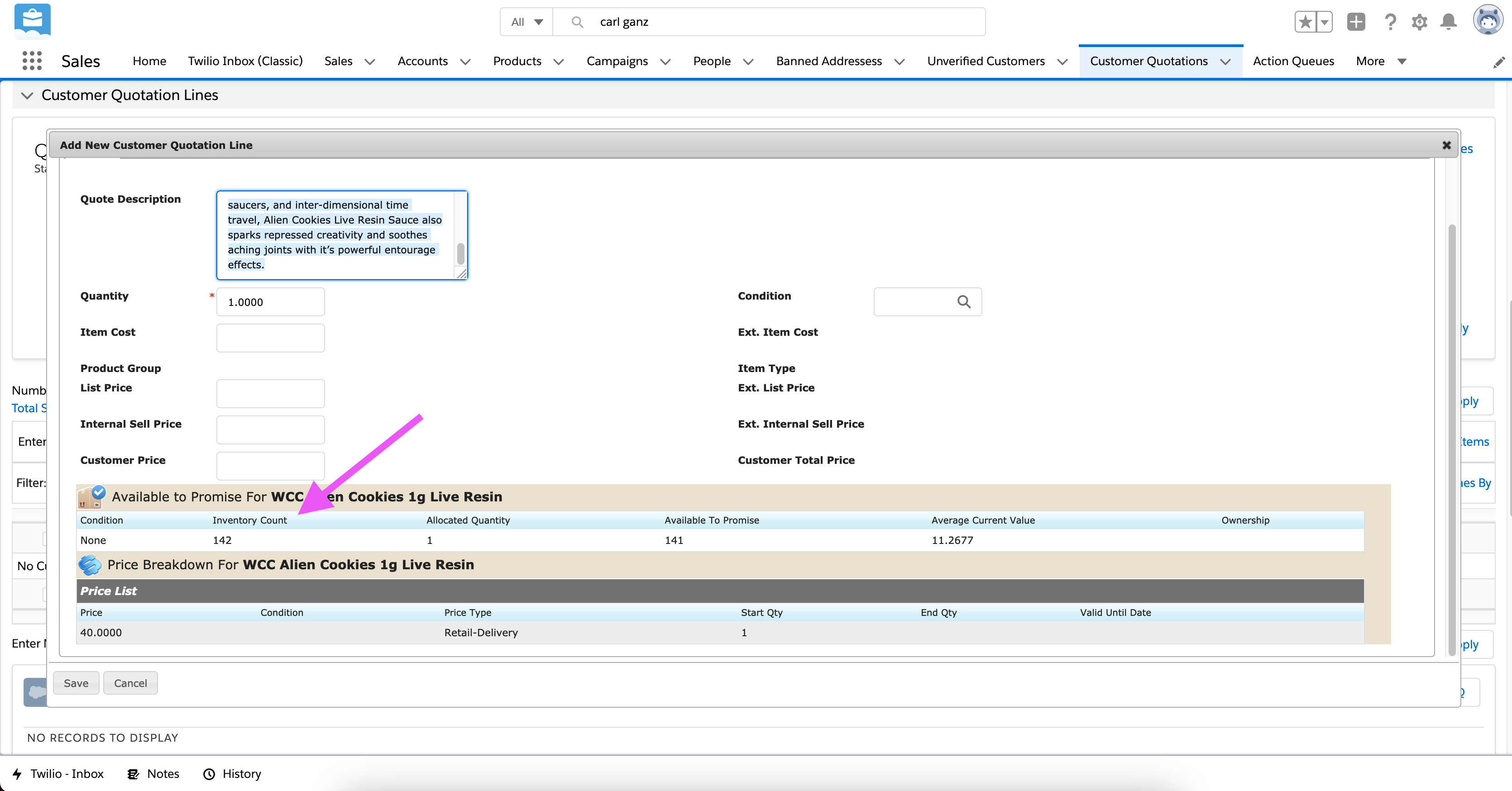Close the Add New Customer Quotation Line dialog
This screenshot has height=791, width=1512.
coord(1446,145)
